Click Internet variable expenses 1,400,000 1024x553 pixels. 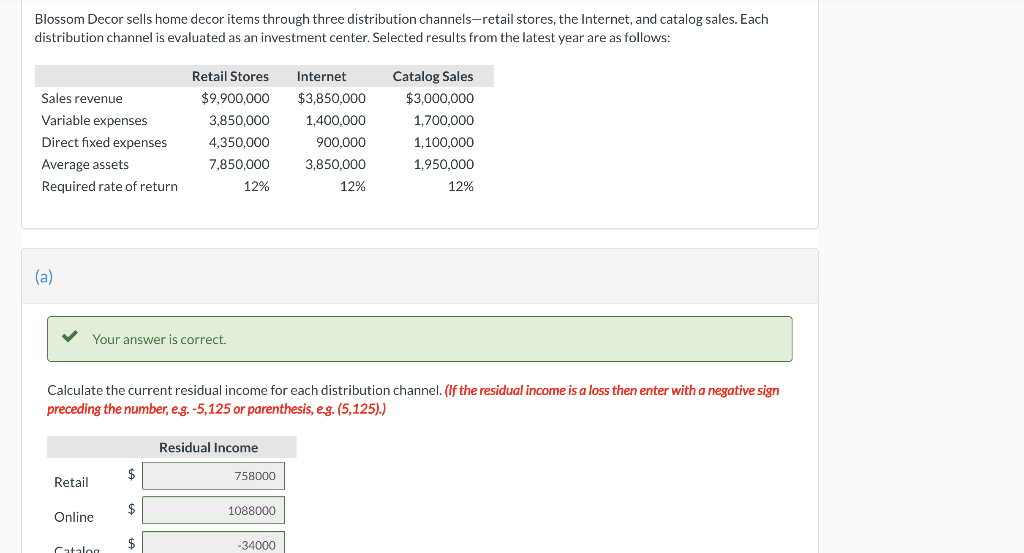tap(335, 121)
